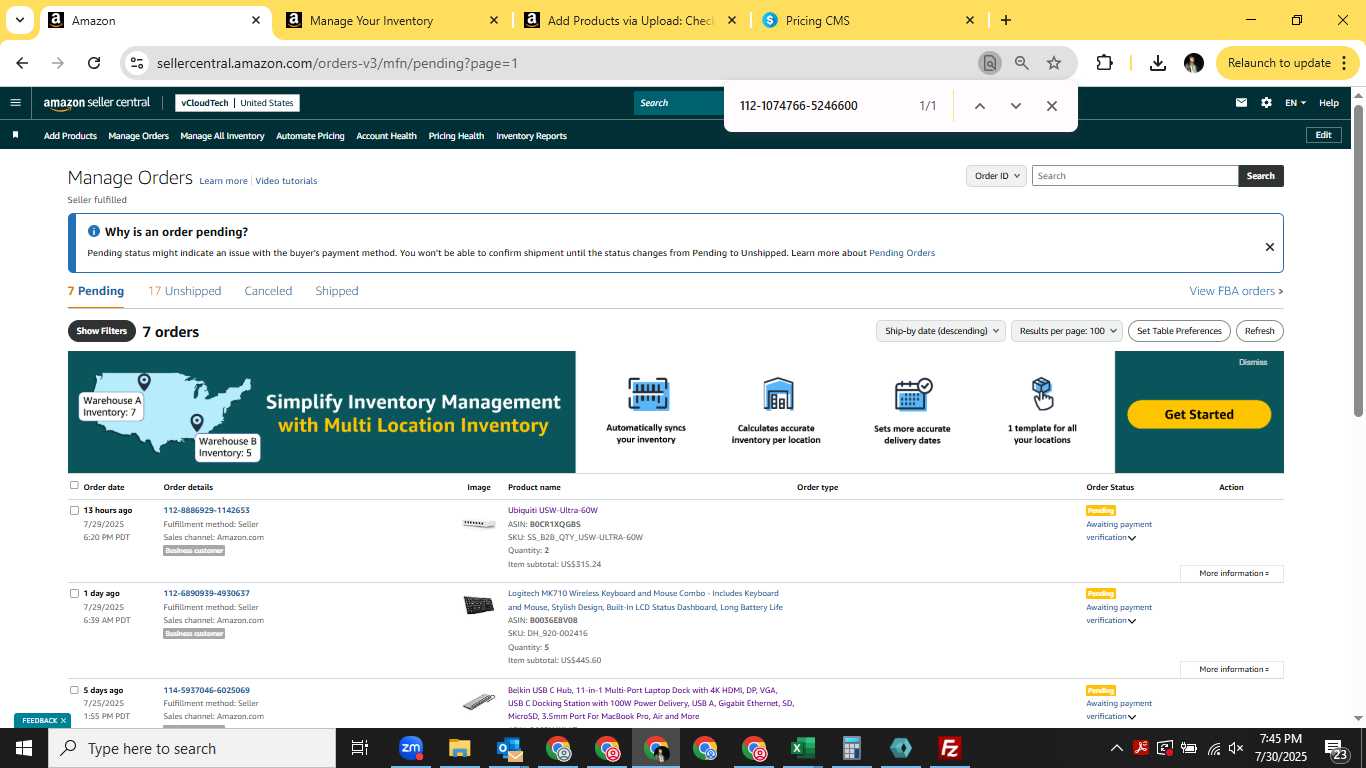The image size is (1366, 768).
Task: Open vCloudTech United States account switcher
Action: tap(237, 103)
